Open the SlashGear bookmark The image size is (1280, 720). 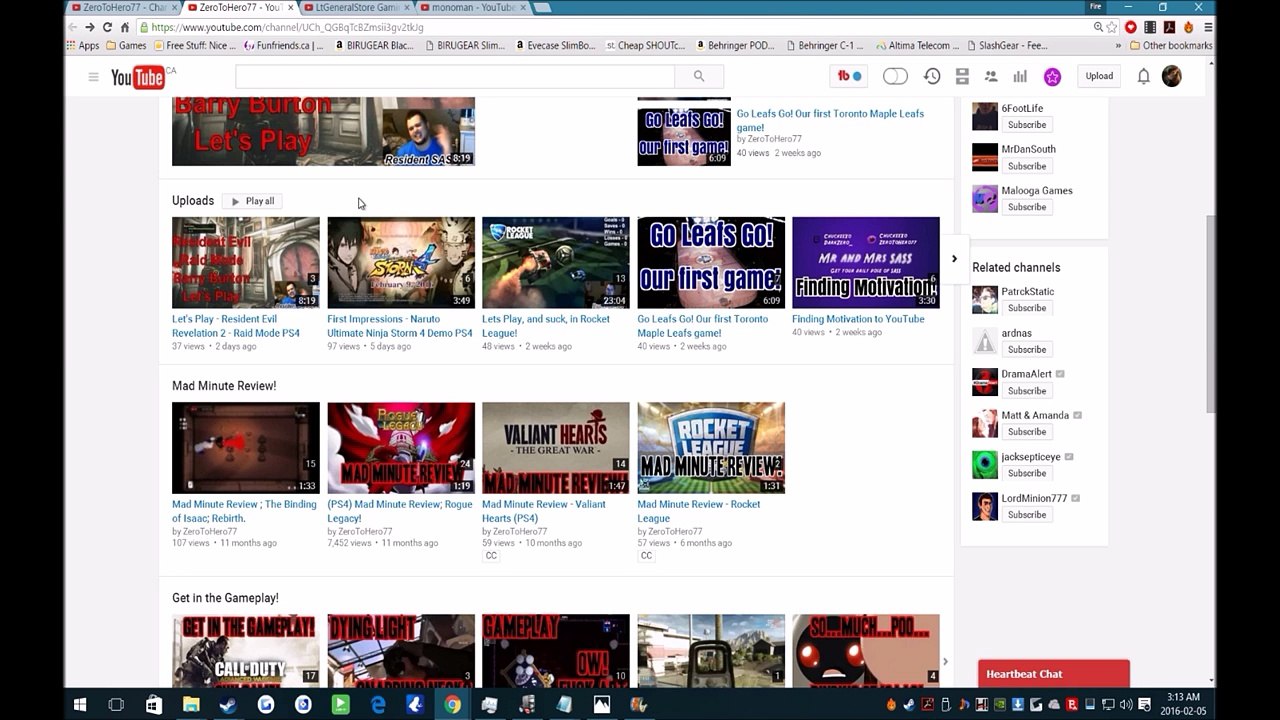click(x=1007, y=45)
